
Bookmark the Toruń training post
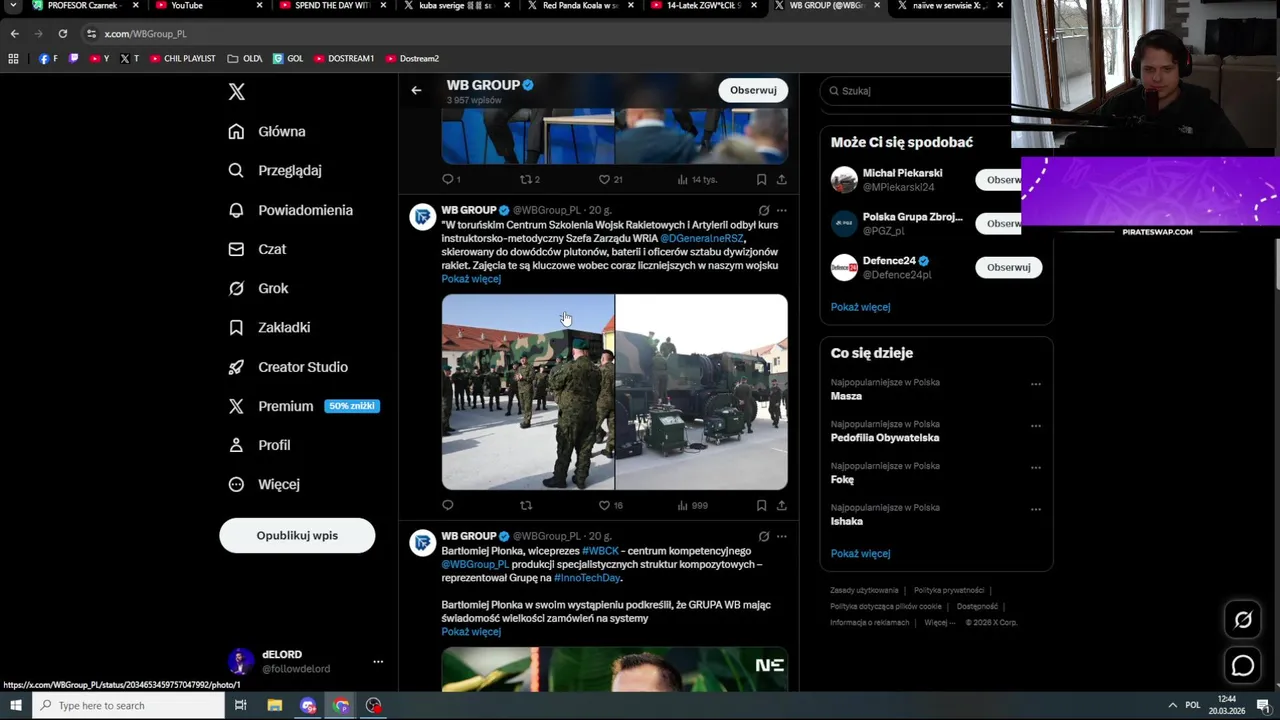(x=761, y=505)
